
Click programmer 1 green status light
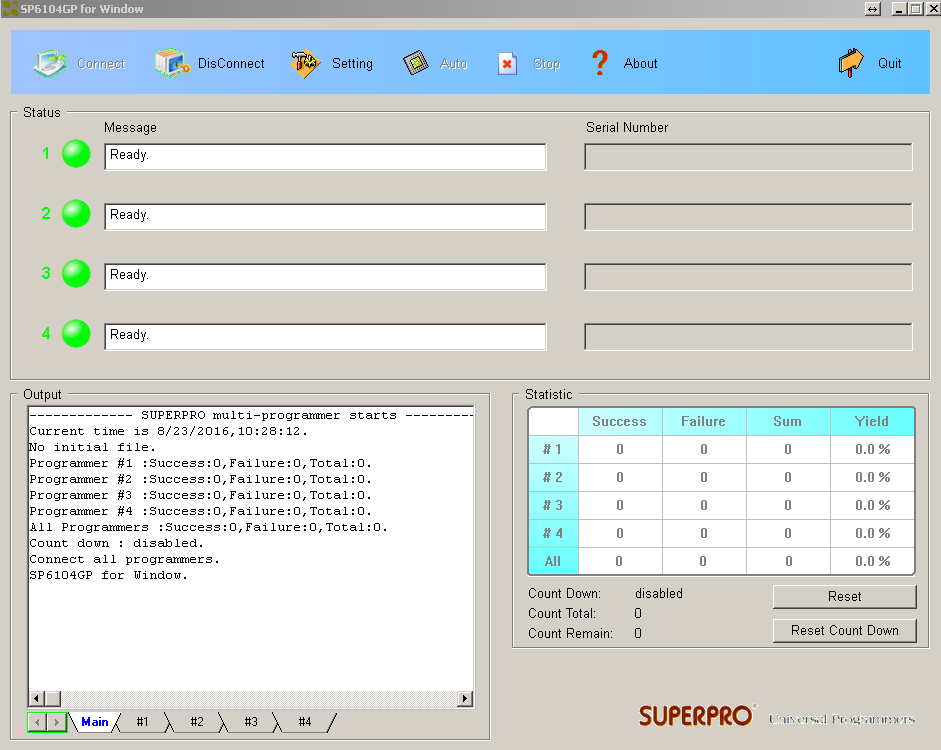click(x=76, y=154)
